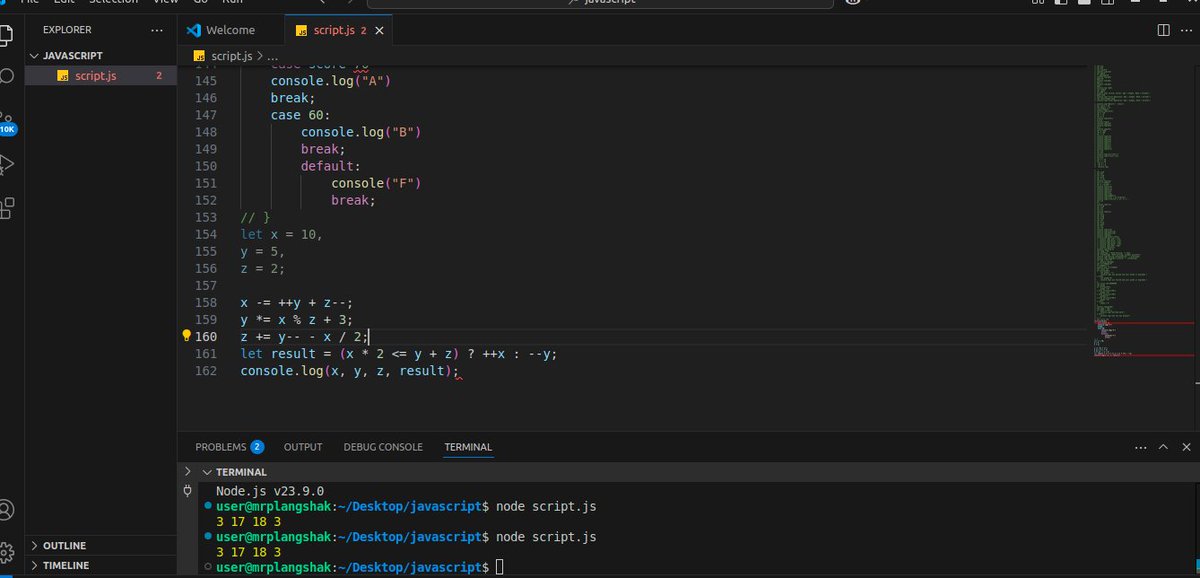Screen dimensions: 1200x578
Task: Expand the terminal side chevron left of TERMINAL
Action: tap(188, 472)
